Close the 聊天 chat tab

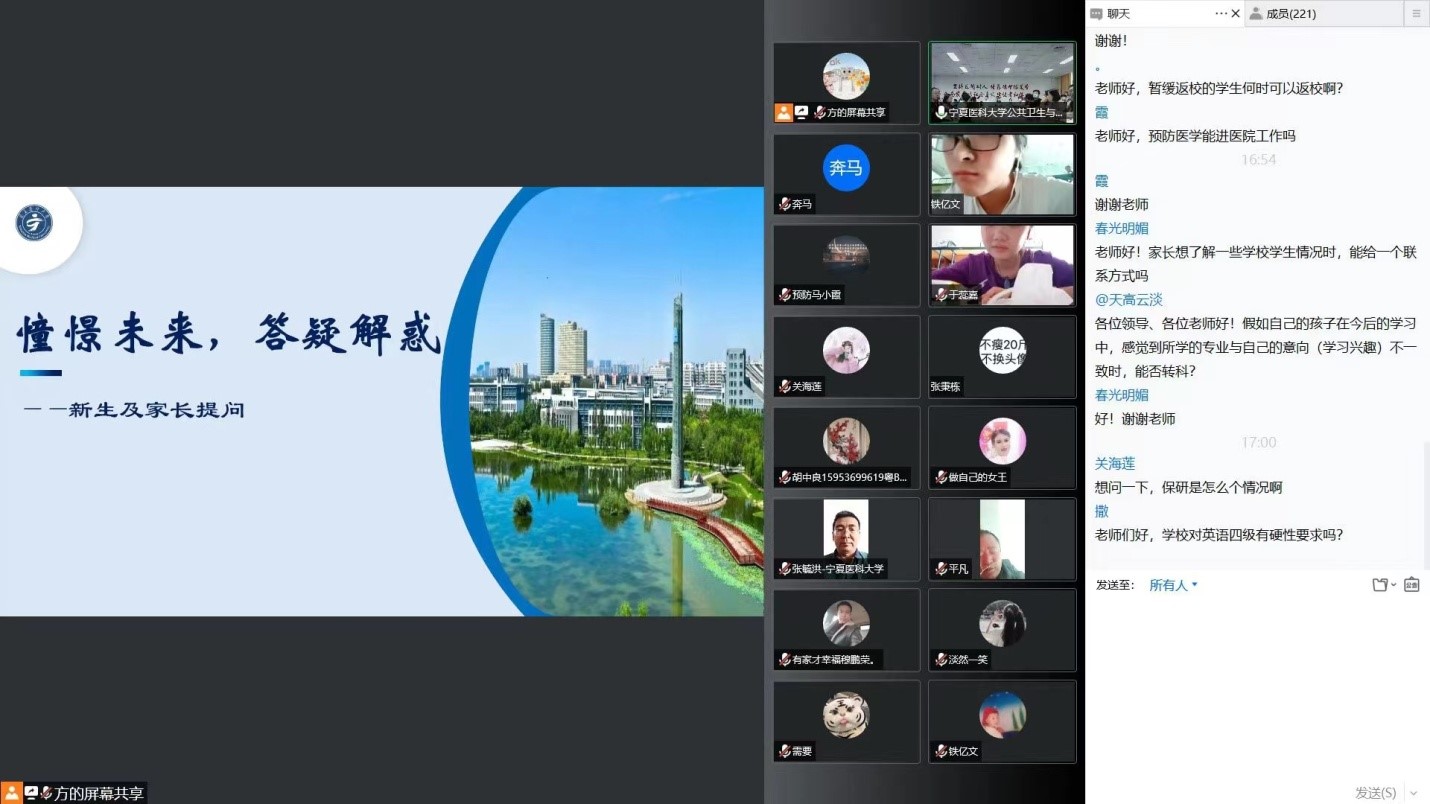[x=1236, y=13]
